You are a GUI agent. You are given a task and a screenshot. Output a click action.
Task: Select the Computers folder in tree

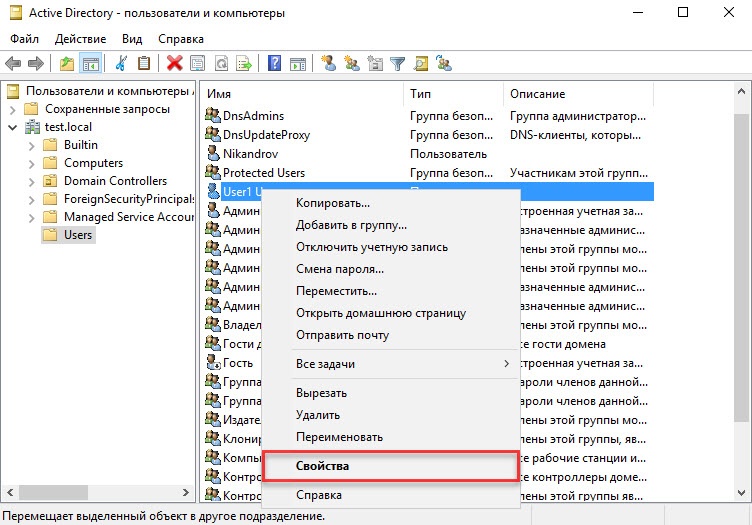coord(93,163)
